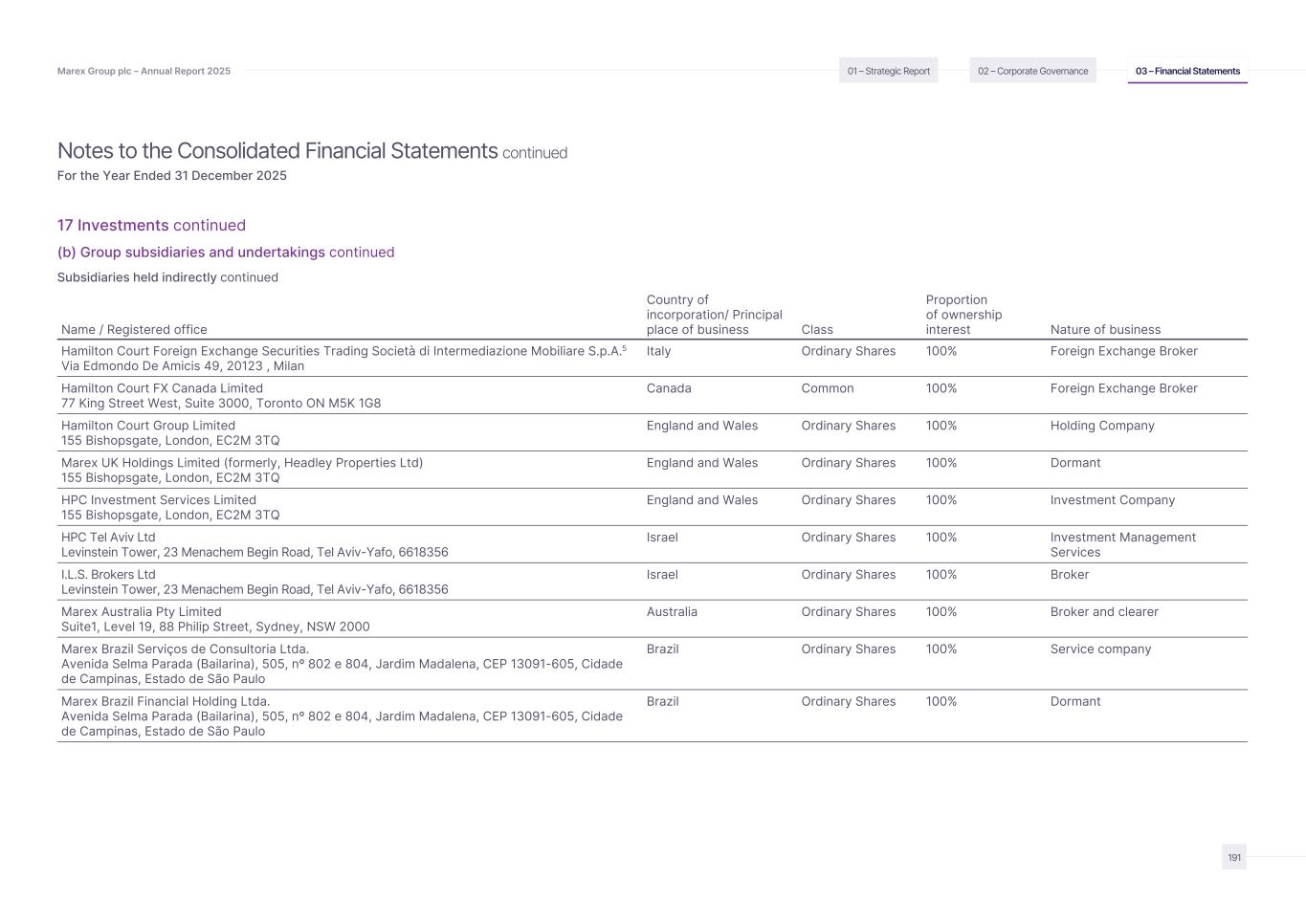Click 100% for Marex Brazil Serviços de Consultoria
The image size is (1306, 924).
(x=941, y=649)
